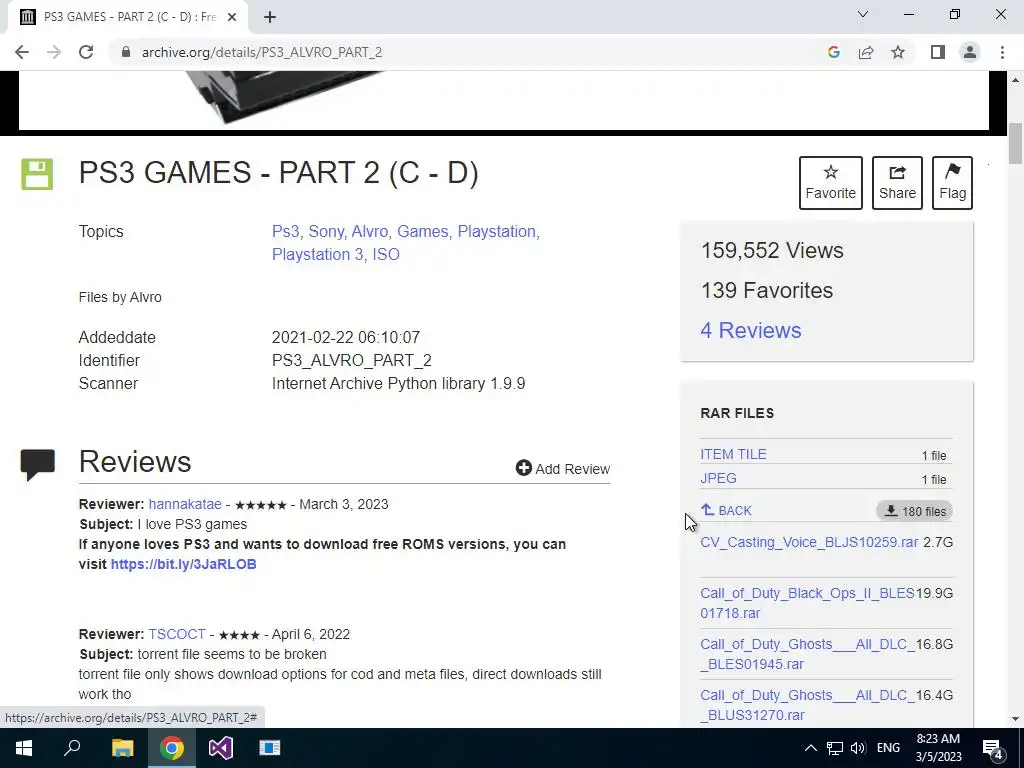Open the Ps3 topic link
1024x768 pixels.
click(285, 231)
